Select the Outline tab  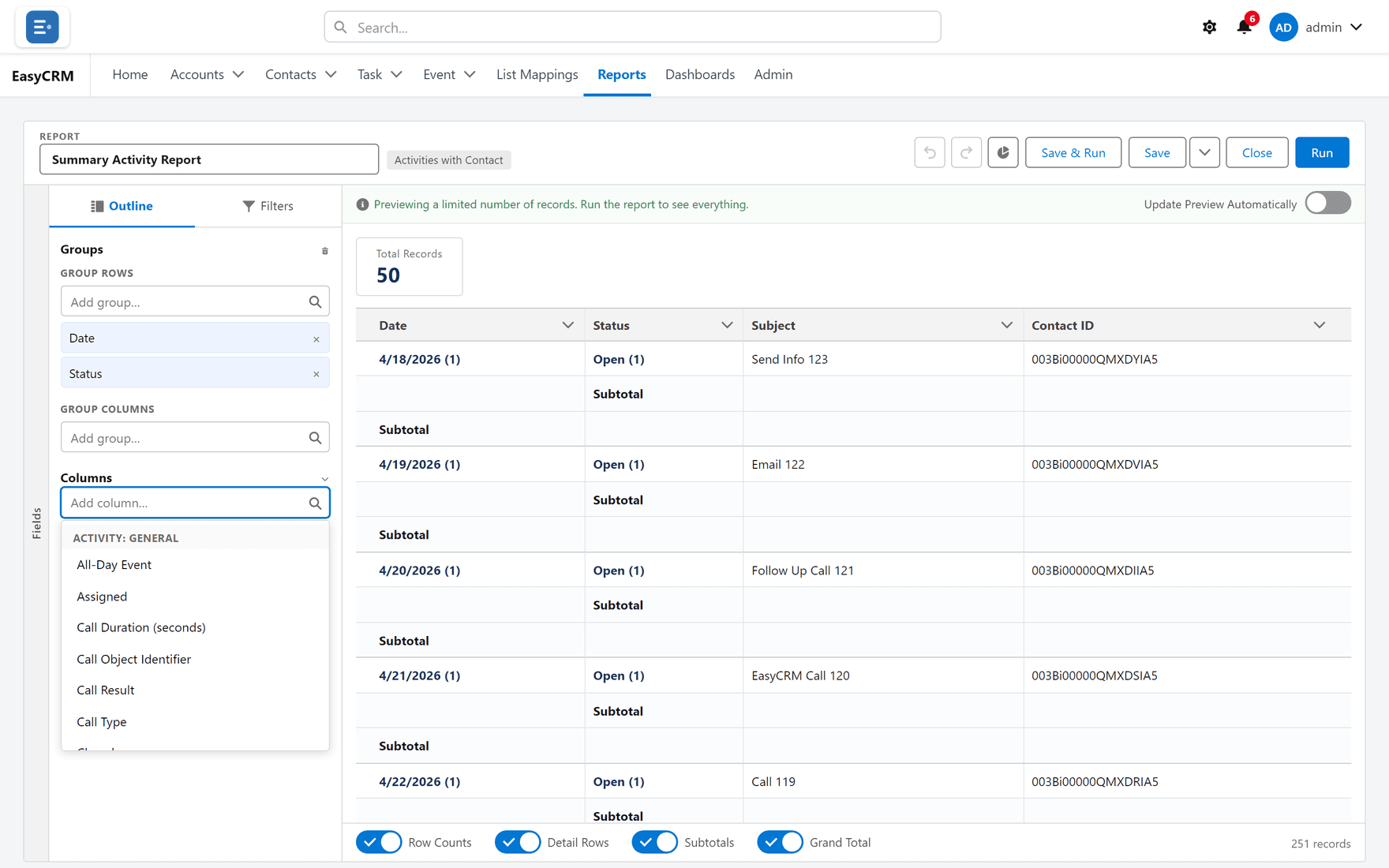(x=122, y=206)
